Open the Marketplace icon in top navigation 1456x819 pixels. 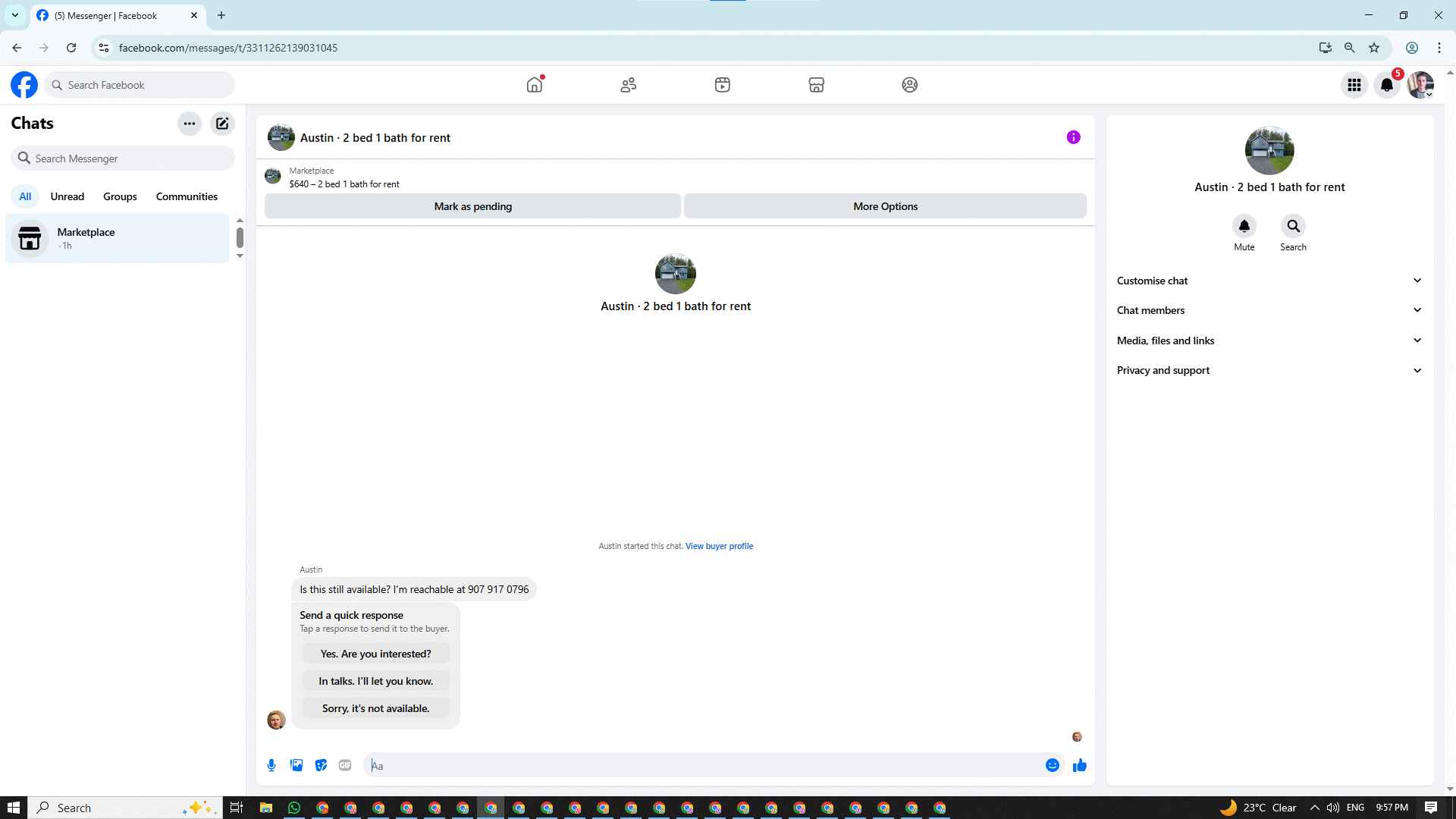coord(817,85)
